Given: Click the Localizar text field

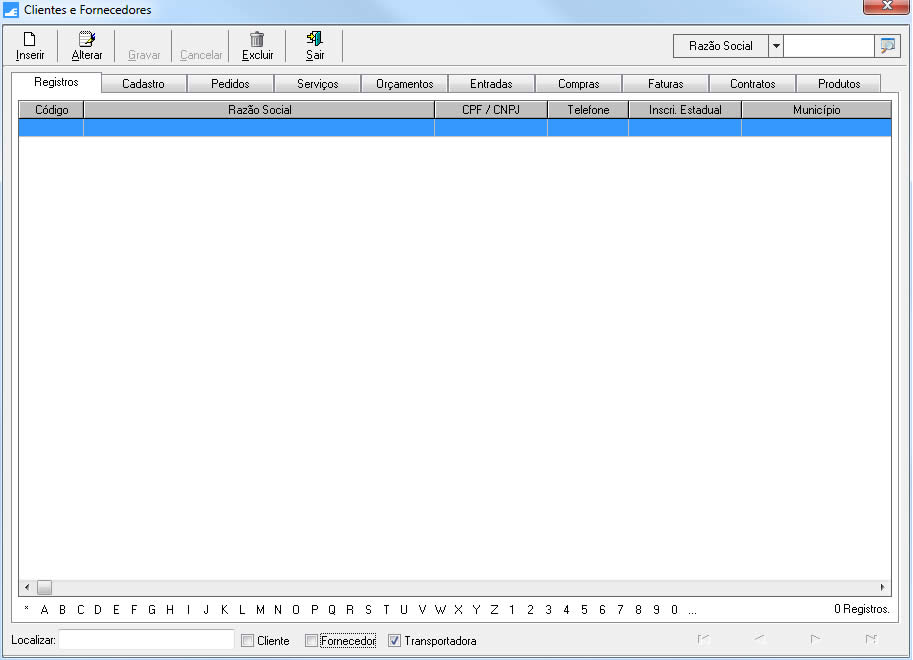Looking at the screenshot, I should 146,640.
